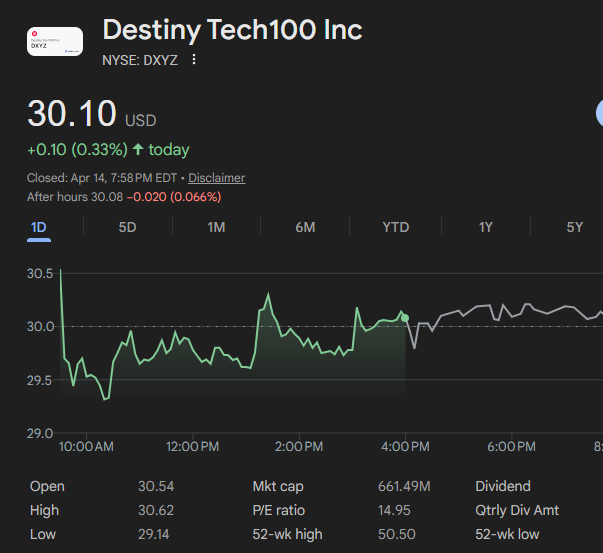Image resolution: width=603 pixels, height=553 pixels.
Task: Click the Low value 29.14
Action: pos(154,534)
